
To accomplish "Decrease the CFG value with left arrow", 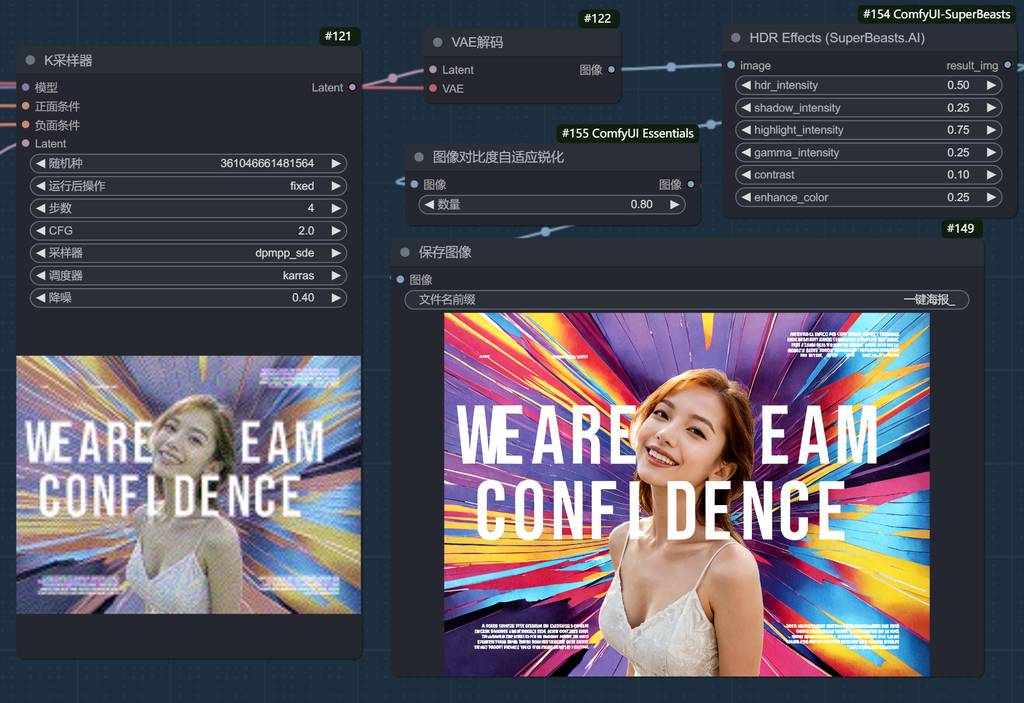I will [39, 231].
